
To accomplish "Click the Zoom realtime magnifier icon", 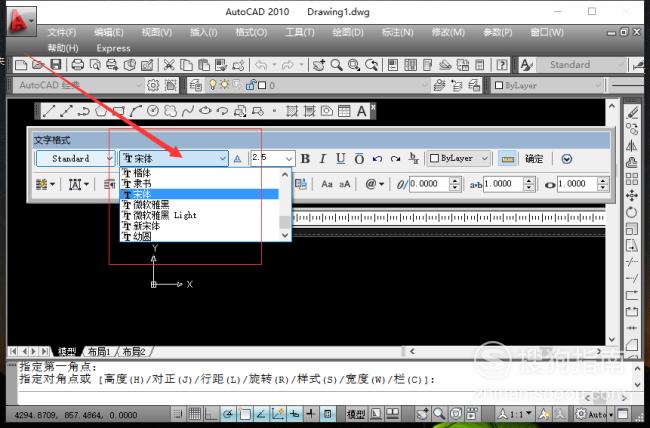I will (x=336, y=65).
